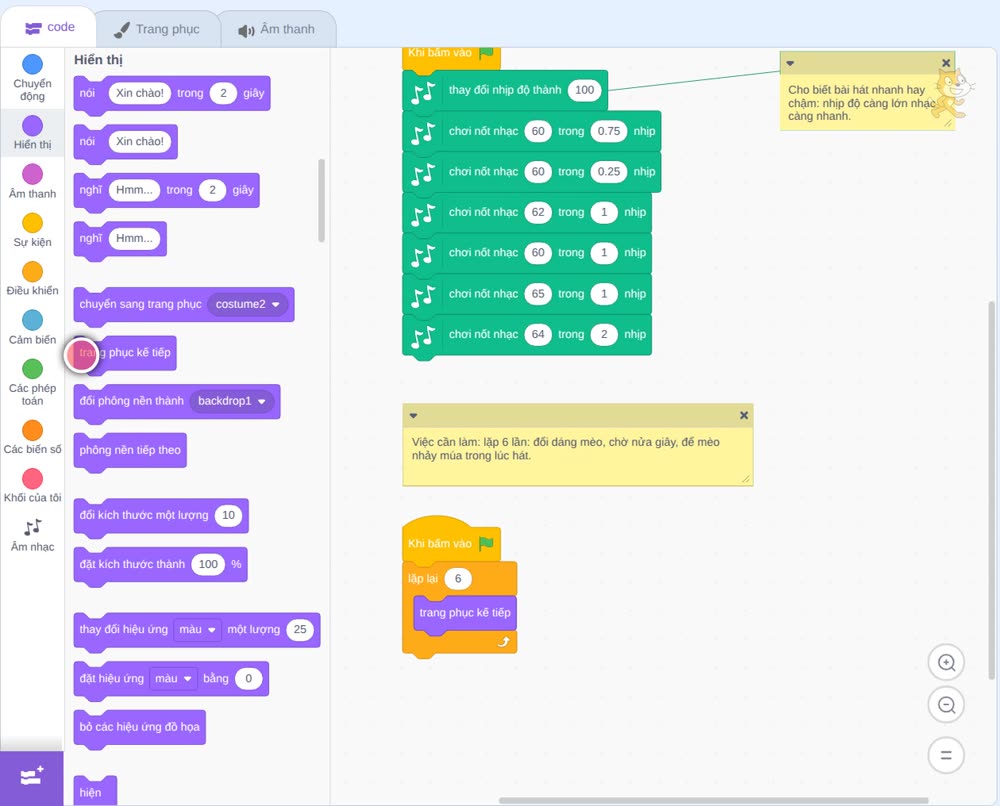Collapse the tempo explanation comment
Viewport: 1000px width, 806px height.
[790, 63]
